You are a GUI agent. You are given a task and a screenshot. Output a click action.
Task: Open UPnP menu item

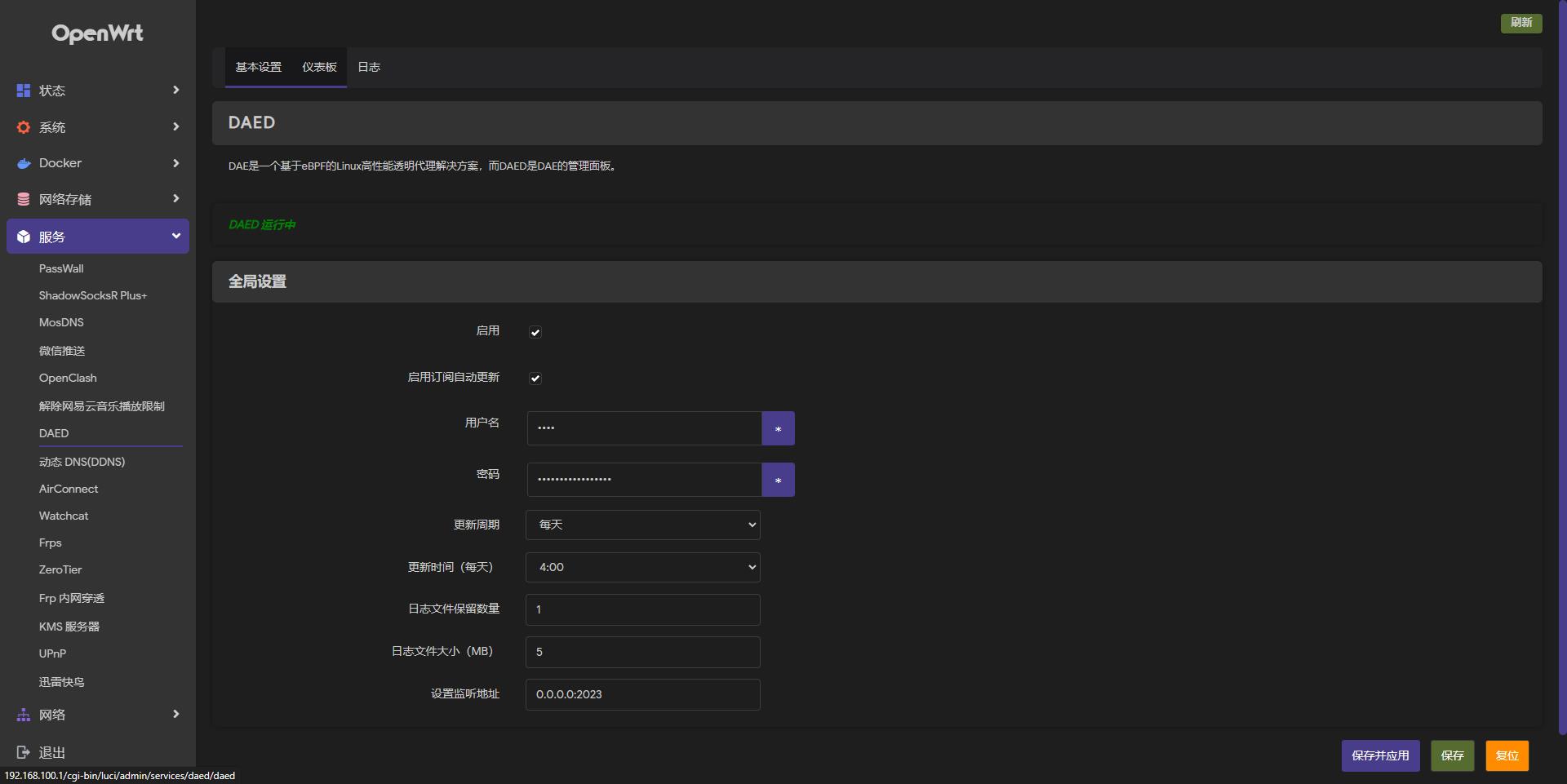click(52, 653)
